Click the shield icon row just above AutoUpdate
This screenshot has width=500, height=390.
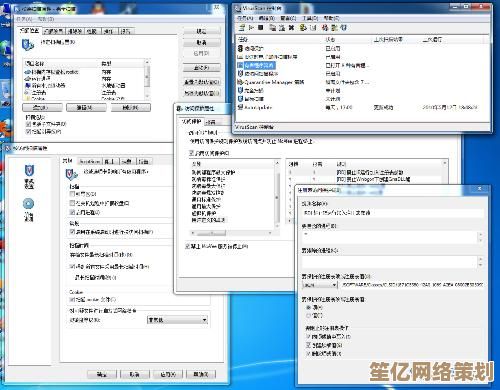[x=240, y=99]
